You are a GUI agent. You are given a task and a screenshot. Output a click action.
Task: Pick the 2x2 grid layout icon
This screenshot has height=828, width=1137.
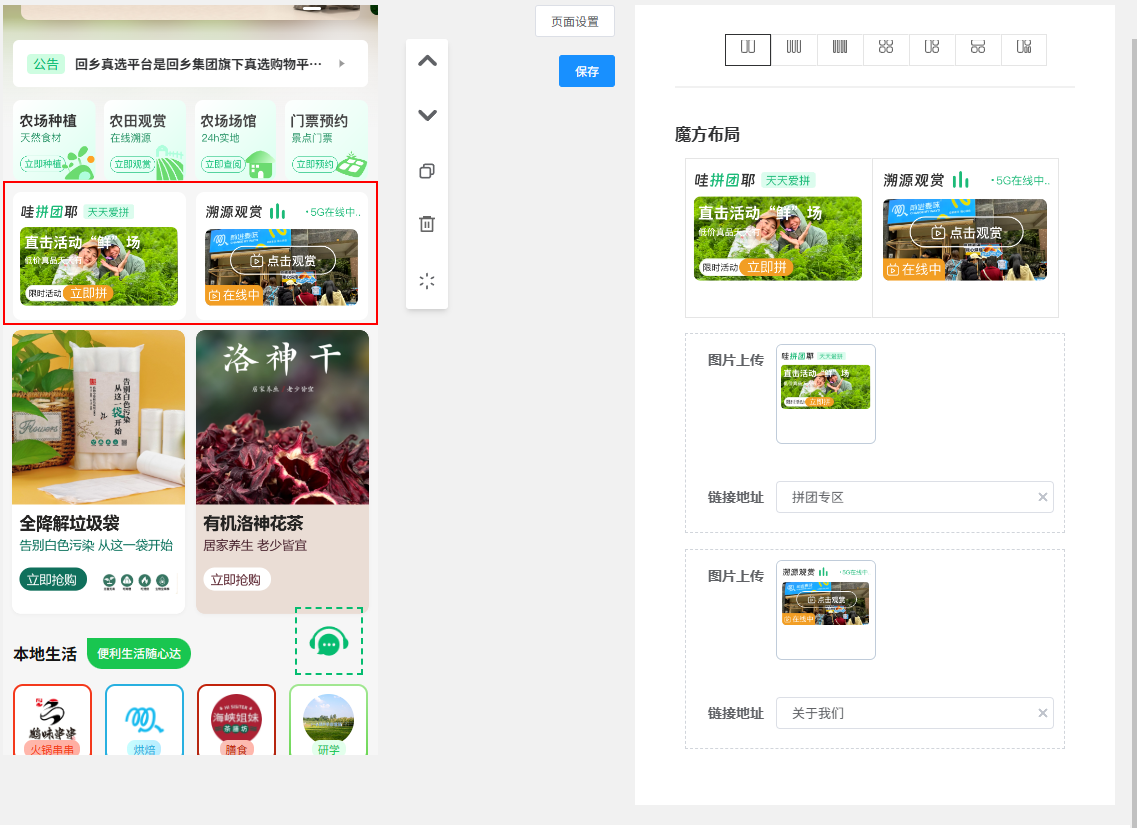pyautogui.click(x=886, y=49)
